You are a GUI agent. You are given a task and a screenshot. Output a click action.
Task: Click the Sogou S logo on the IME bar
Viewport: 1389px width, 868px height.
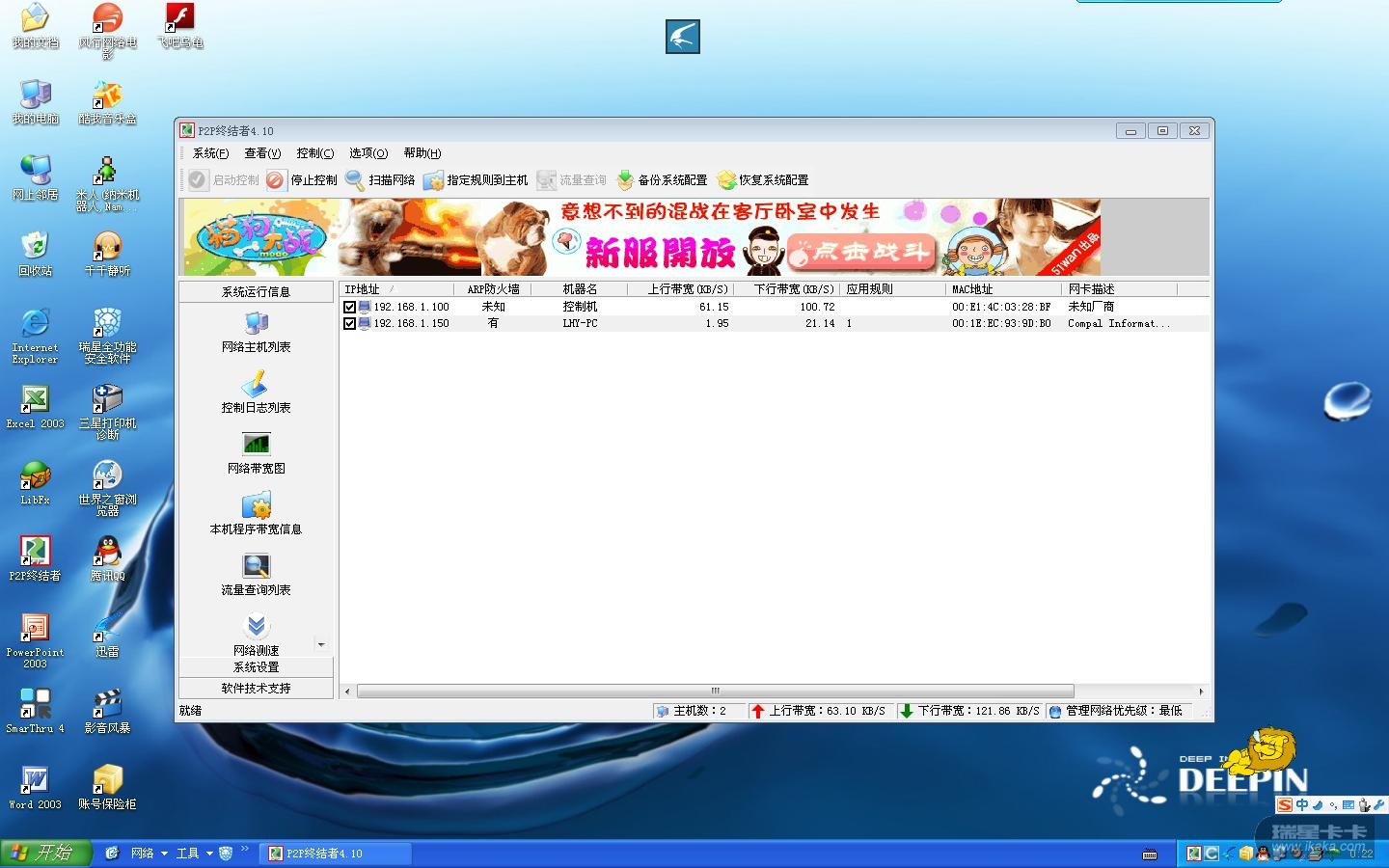click(1285, 805)
